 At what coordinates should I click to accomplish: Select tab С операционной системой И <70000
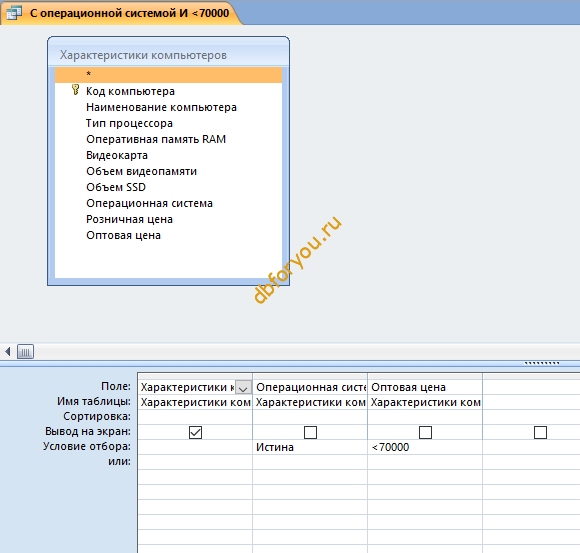[x=122, y=13]
